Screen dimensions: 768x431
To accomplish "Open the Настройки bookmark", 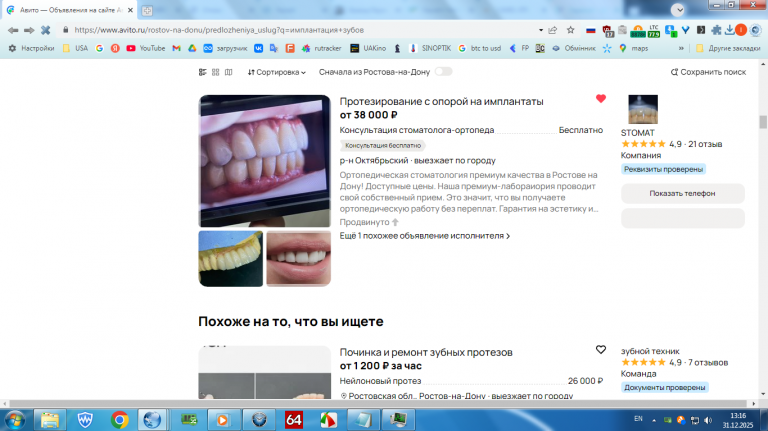I will pyautogui.click(x=31, y=48).
